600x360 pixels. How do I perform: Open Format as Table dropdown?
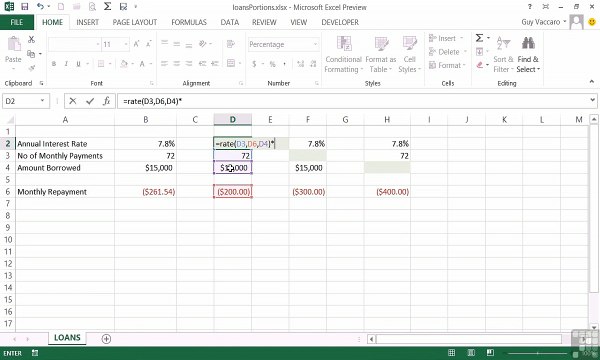point(381,54)
